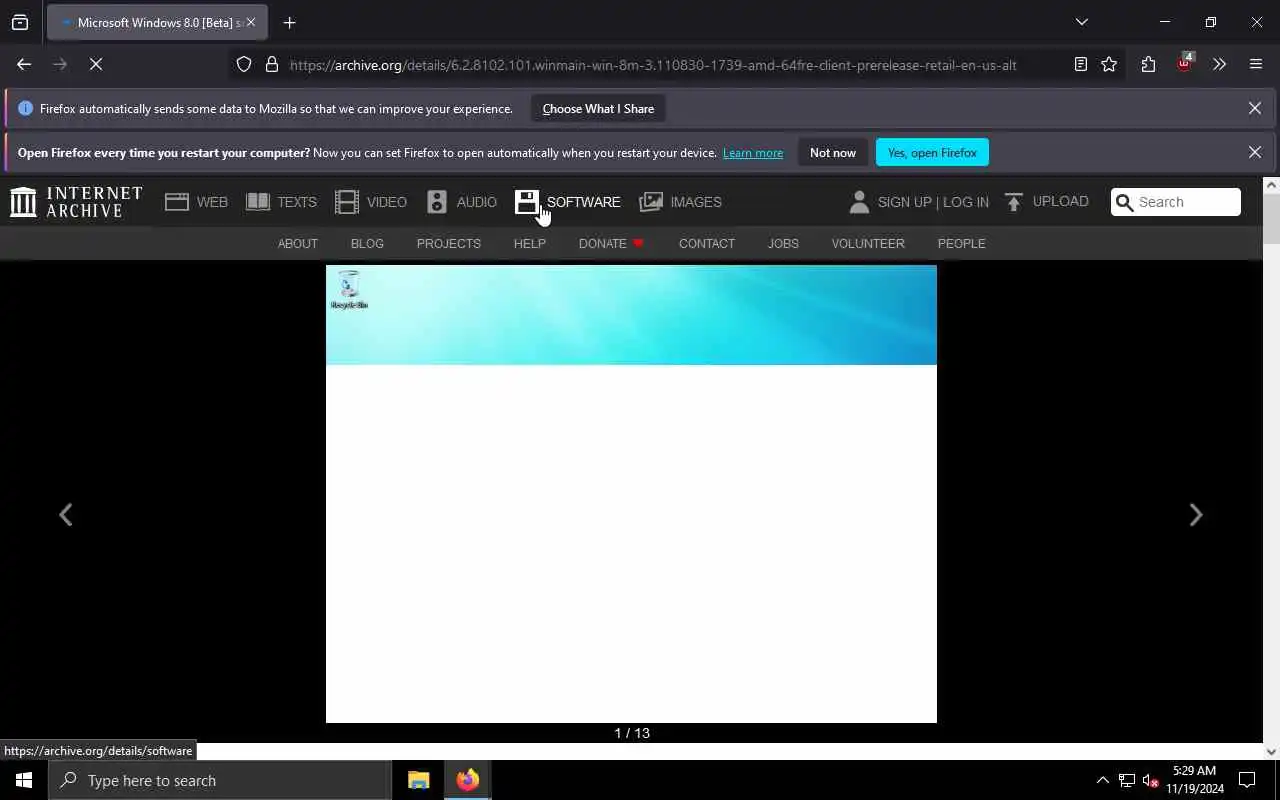Open the ABOUT page link
This screenshot has height=800, width=1280.
point(297,244)
